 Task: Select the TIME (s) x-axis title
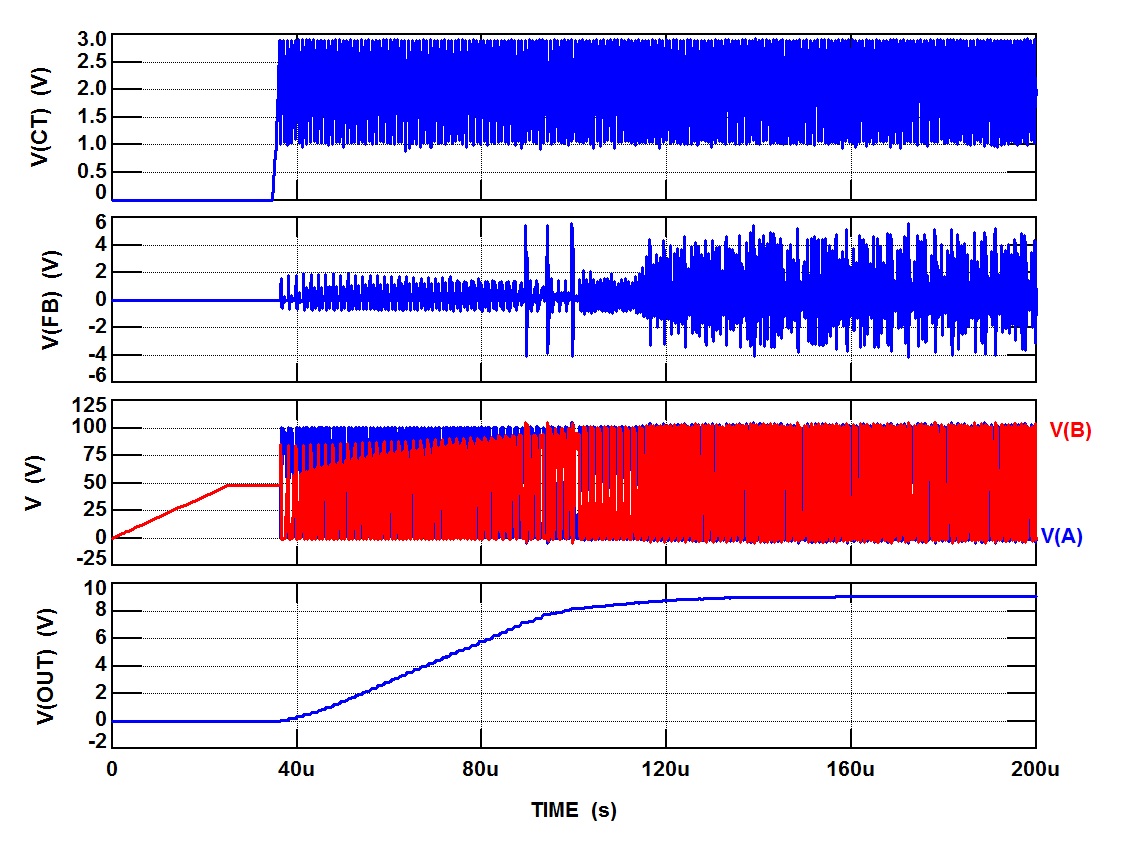point(573,810)
